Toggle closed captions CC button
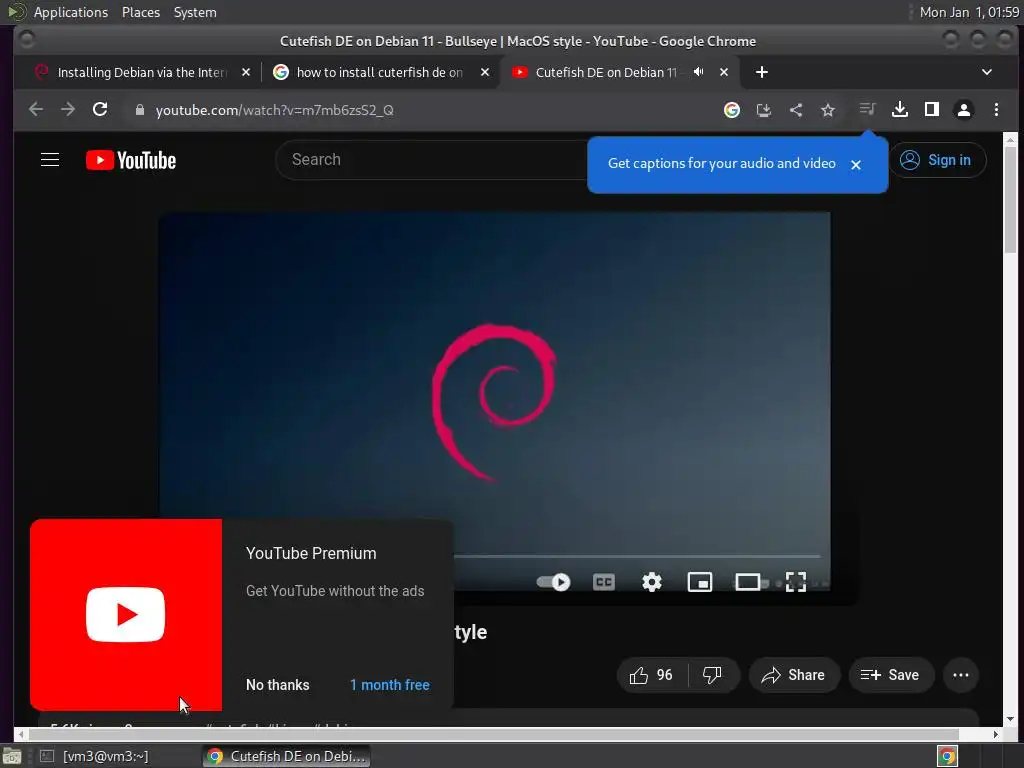The height and width of the screenshot is (768, 1024). pos(603,581)
